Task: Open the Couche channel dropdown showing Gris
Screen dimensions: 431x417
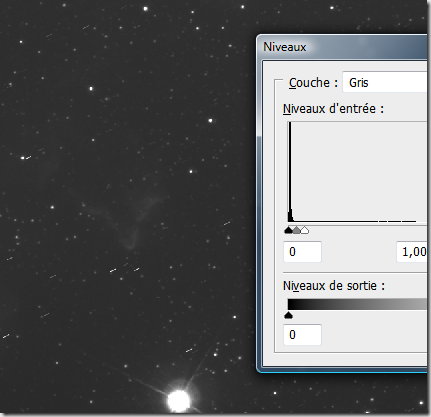Action: click(x=385, y=82)
